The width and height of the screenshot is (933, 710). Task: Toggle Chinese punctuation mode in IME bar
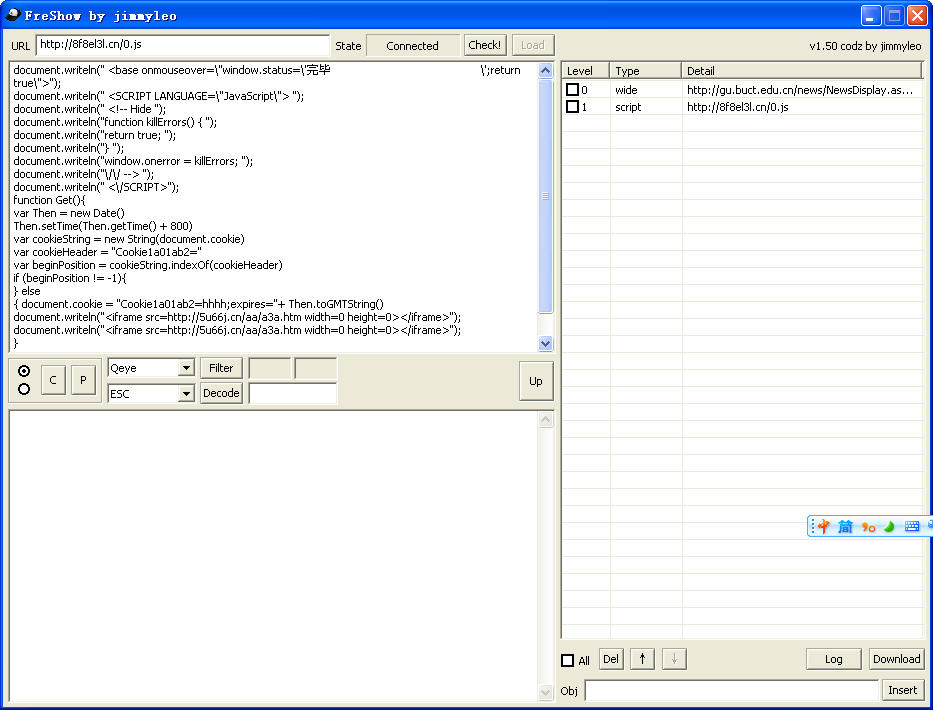pos(868,527)
